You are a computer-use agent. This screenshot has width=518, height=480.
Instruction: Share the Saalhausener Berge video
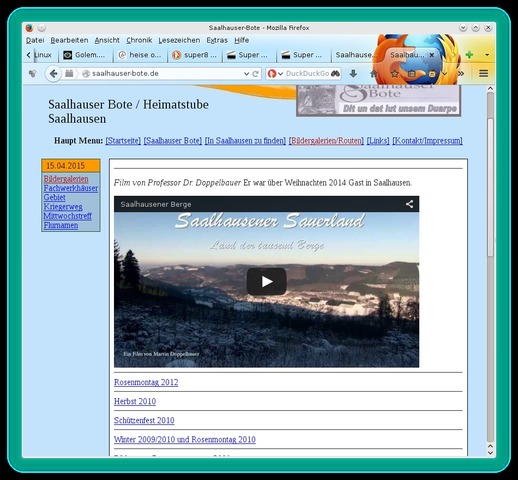click(x=409, y=204)
